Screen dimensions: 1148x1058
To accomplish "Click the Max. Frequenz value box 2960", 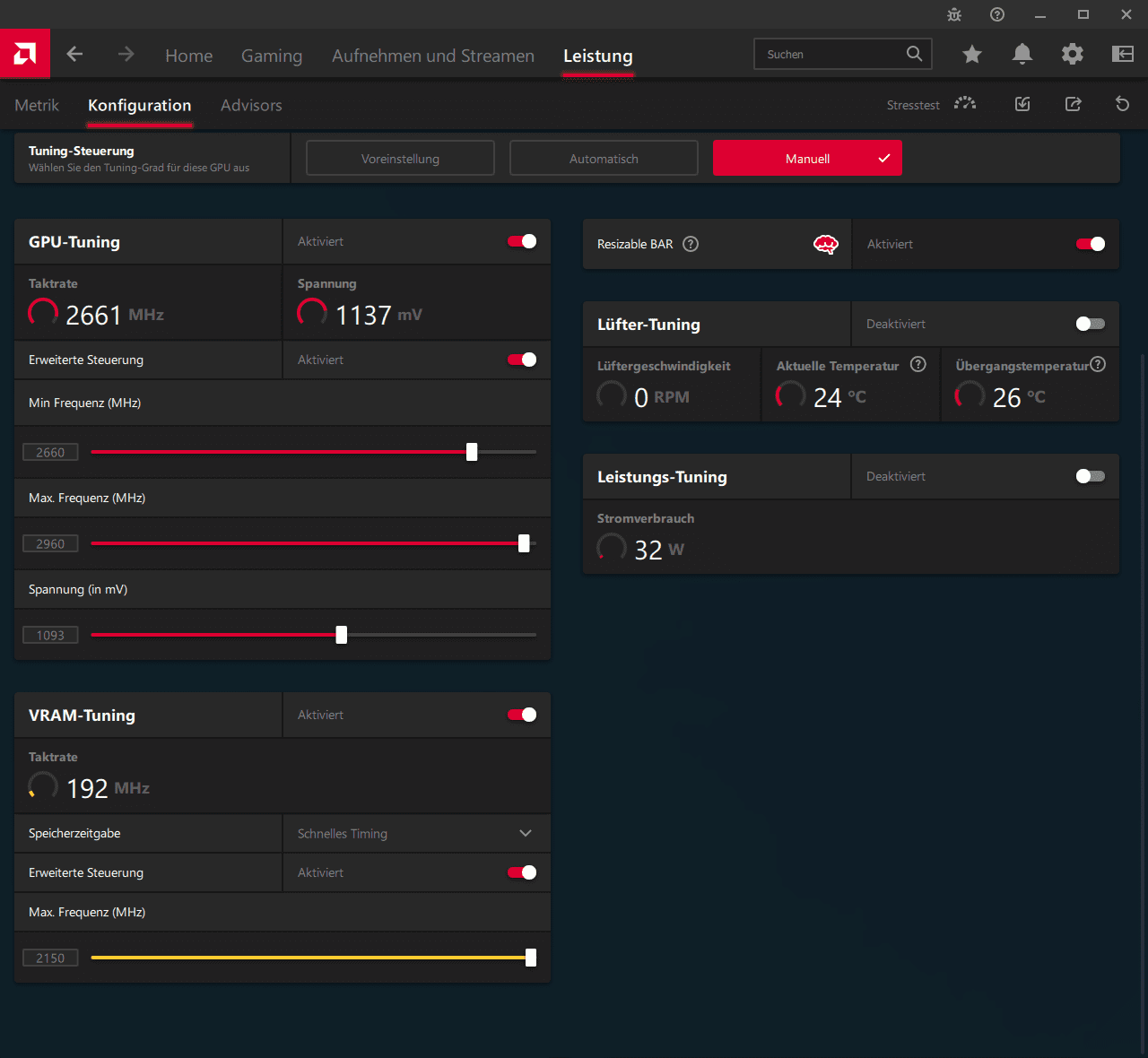I will 50,543.
